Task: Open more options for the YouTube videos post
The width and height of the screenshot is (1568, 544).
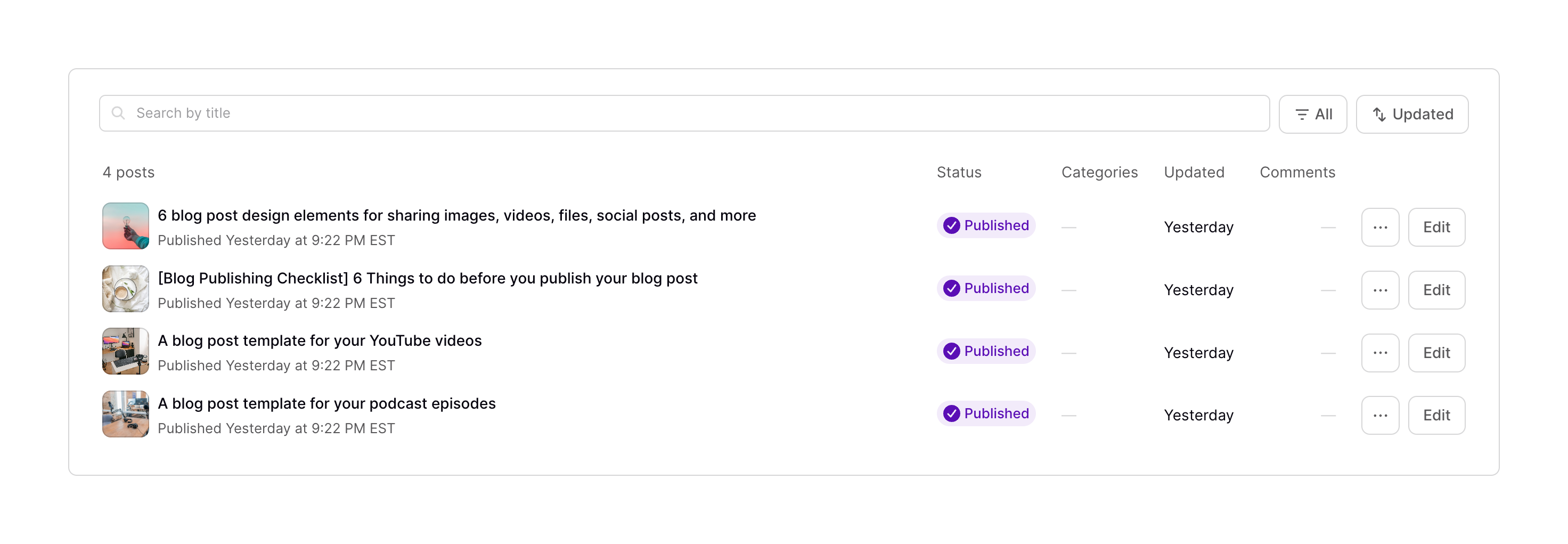Action: 1379,353
